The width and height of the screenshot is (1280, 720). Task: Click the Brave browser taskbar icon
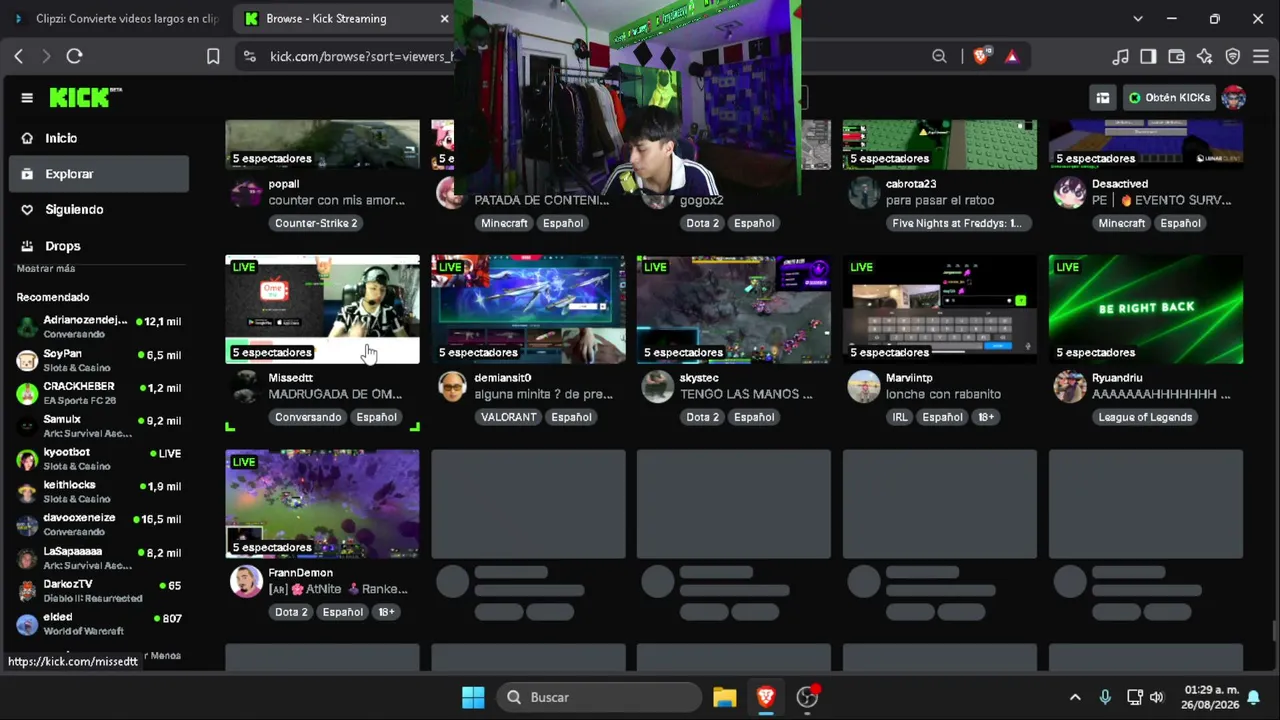point(766,697)
